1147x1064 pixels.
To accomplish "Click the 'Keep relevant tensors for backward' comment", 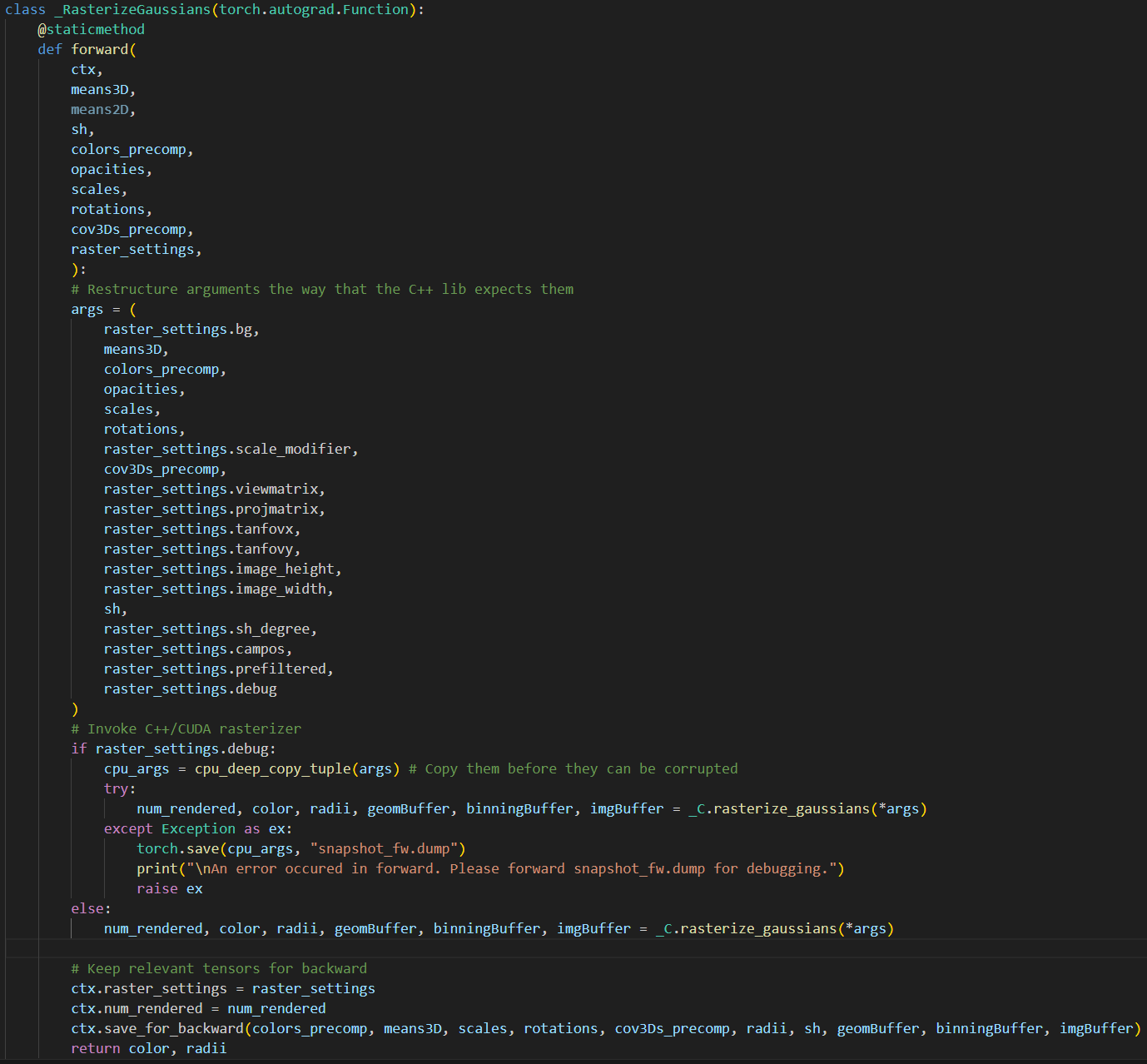I will (x=219, y=969).
